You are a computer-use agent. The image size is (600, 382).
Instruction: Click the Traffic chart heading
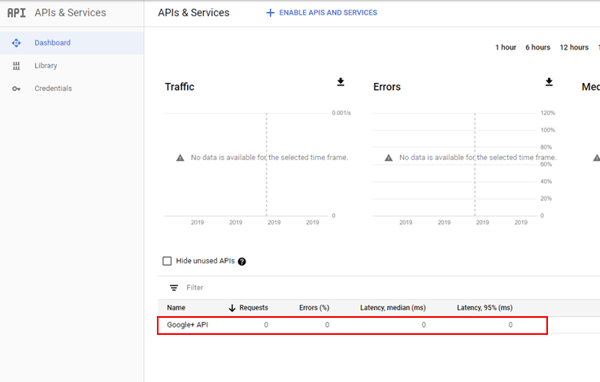coord(179,87)
